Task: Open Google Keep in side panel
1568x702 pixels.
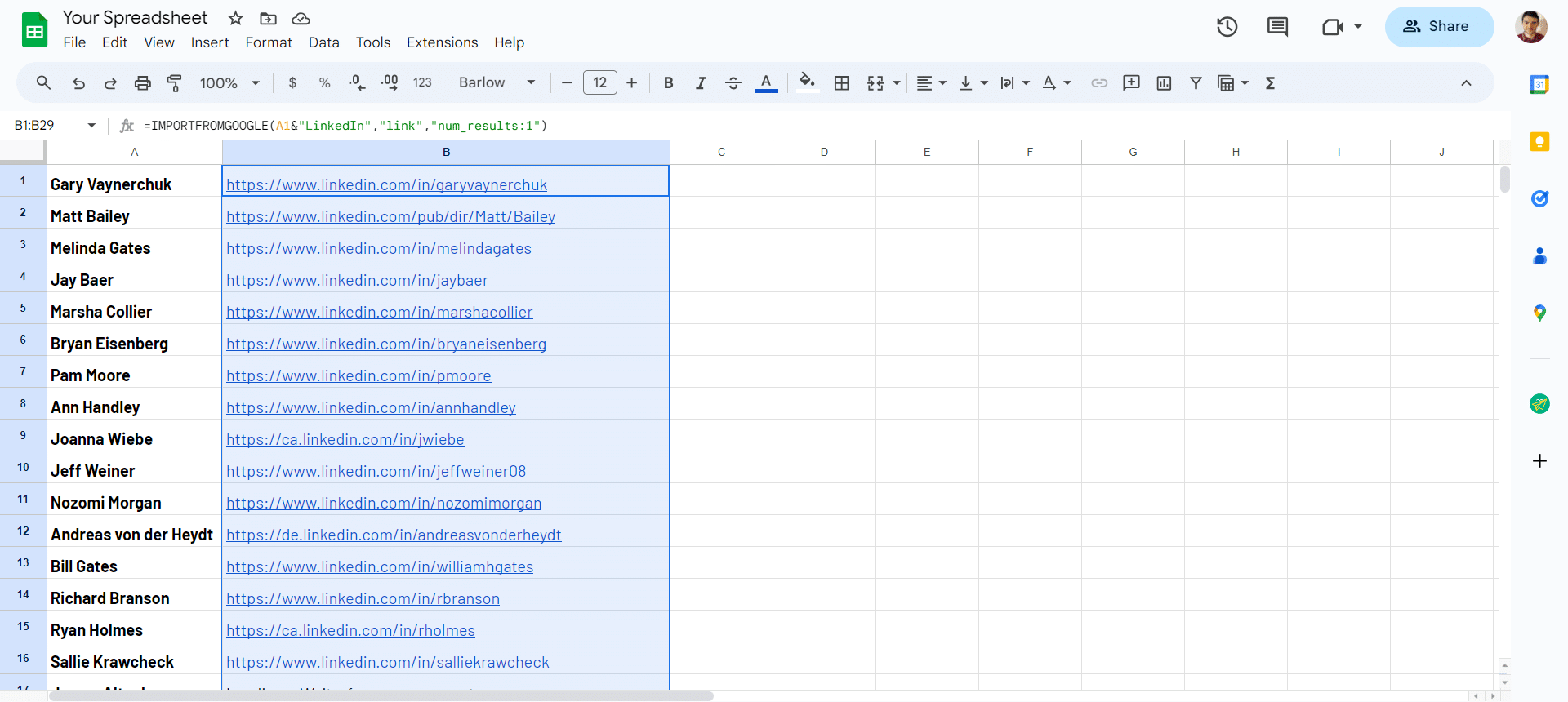Action: click(1539, 142)
